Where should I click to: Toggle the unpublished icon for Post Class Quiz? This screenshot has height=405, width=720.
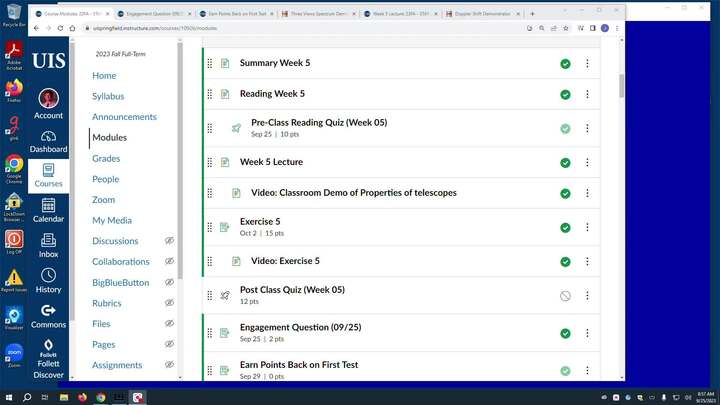tap(565, 296)
